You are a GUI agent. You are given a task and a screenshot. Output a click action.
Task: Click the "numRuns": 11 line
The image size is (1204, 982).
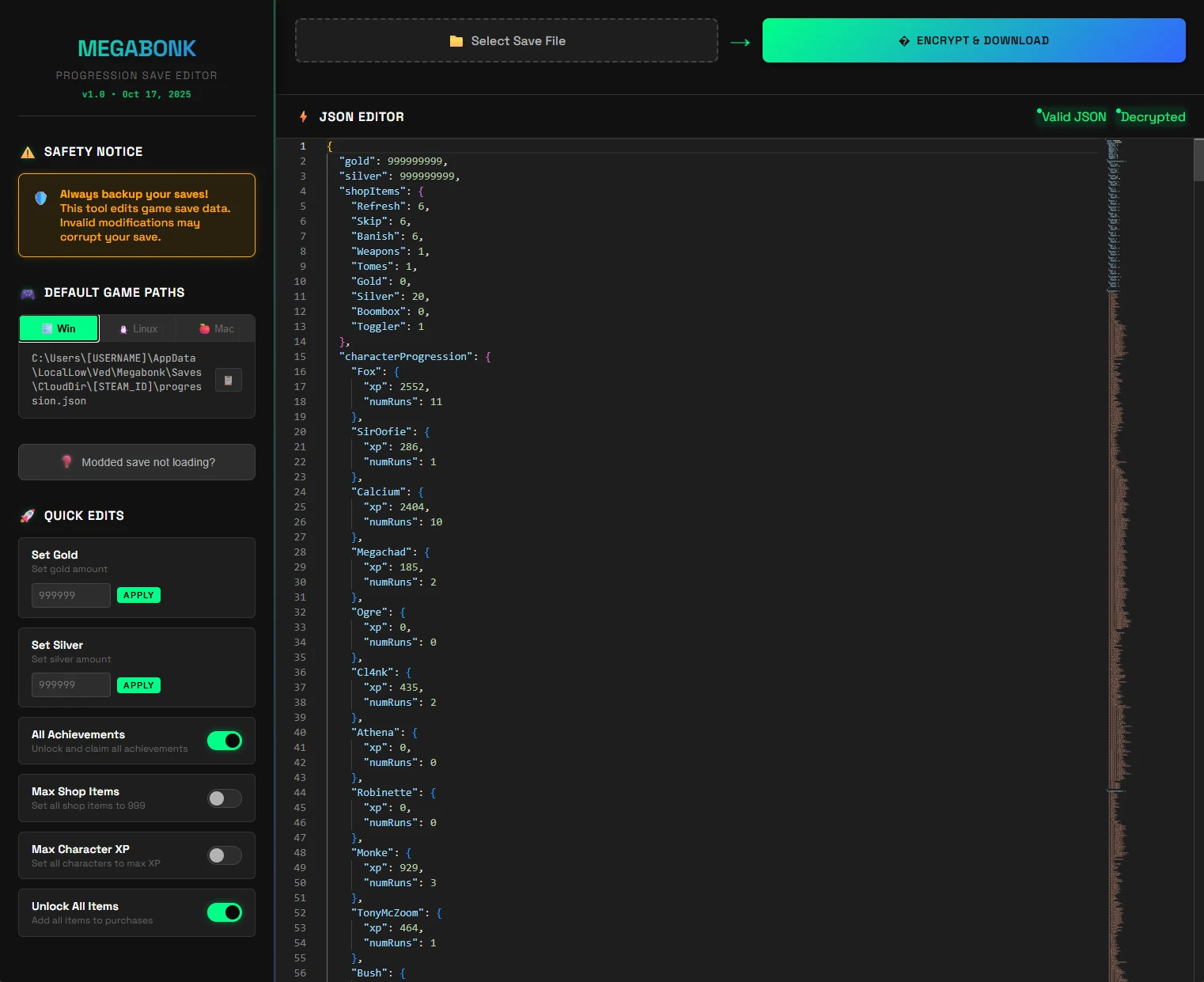[x=403, y=402]
